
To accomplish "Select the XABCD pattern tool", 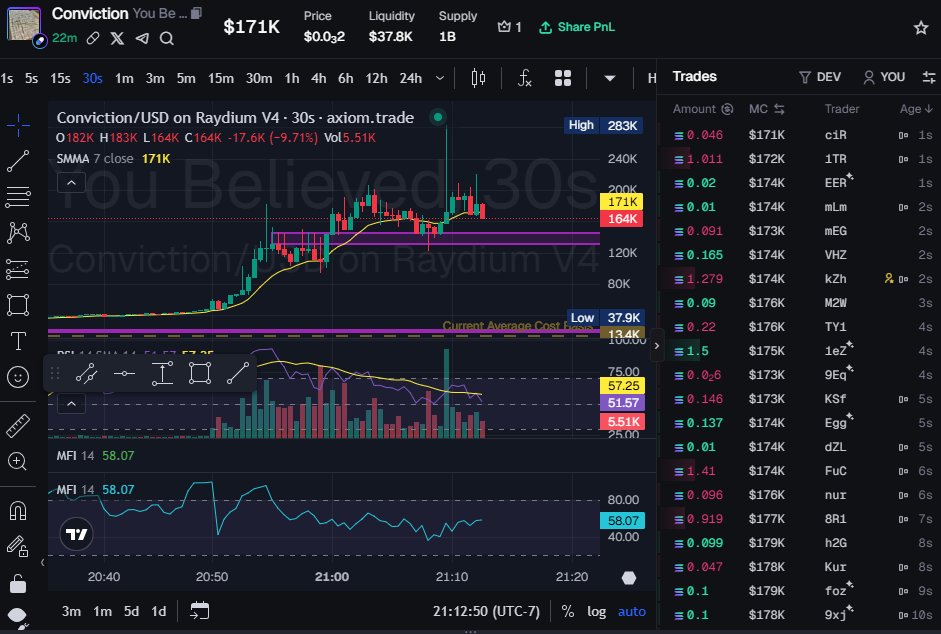I will 18,232.
